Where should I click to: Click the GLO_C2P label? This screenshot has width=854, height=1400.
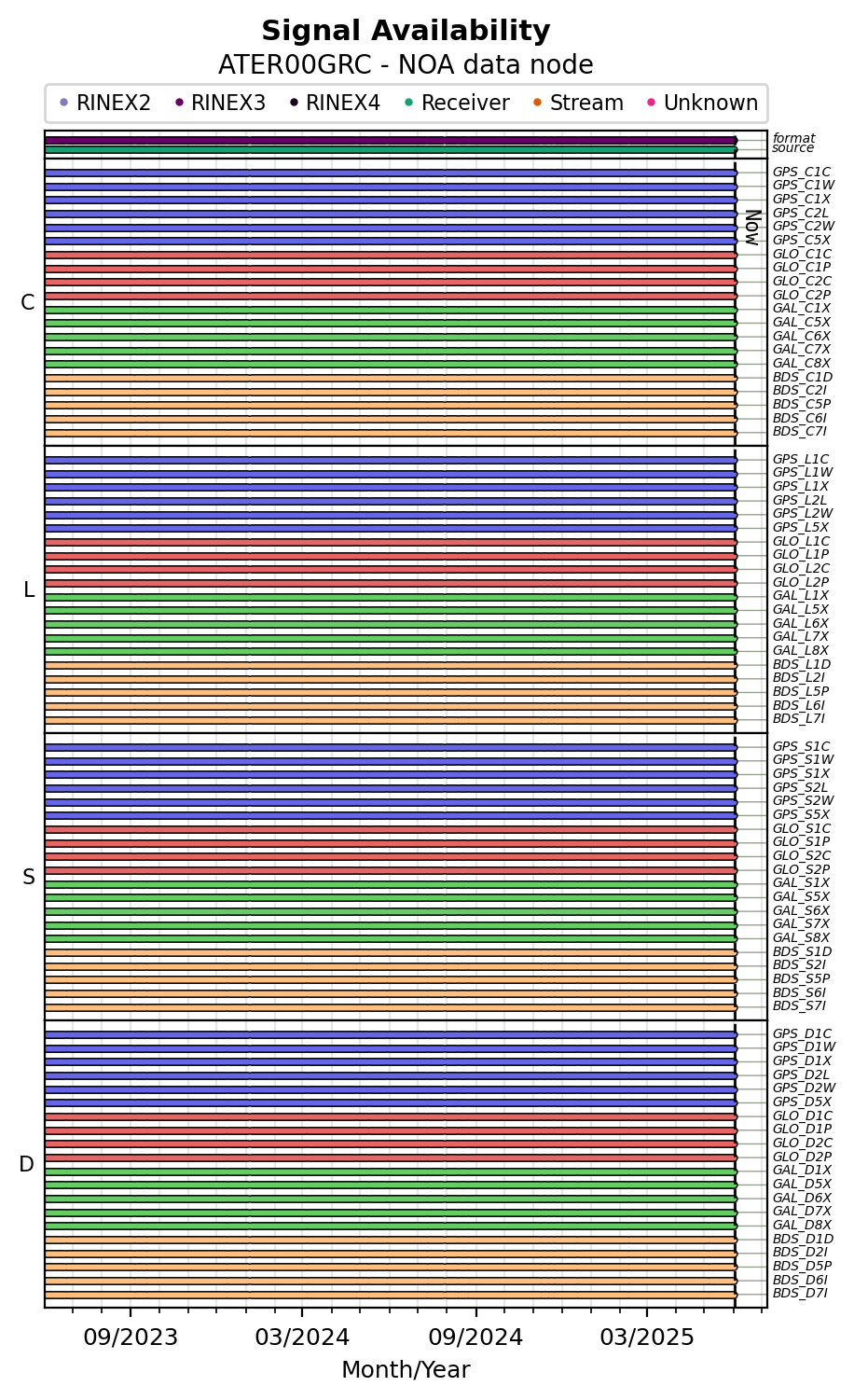click(x=802, y=295)
